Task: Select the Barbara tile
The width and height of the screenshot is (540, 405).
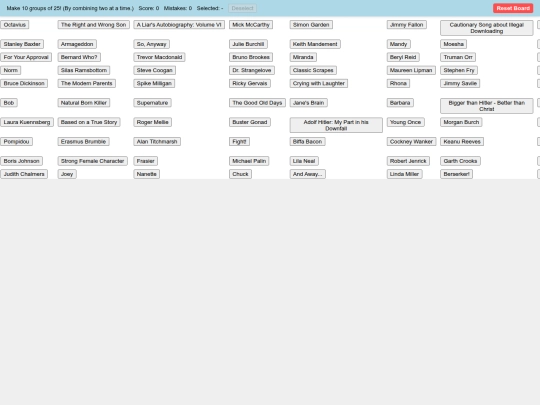Action: click(400, 103)
